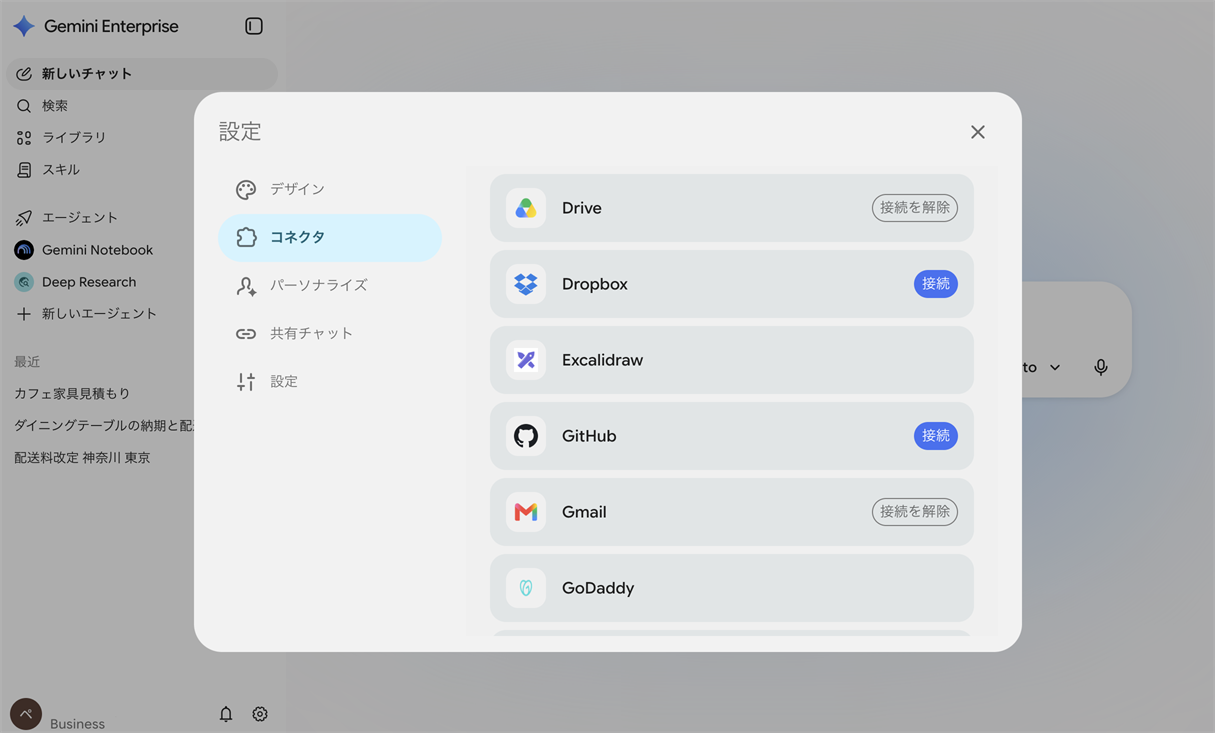Open the 共有チャット settings tab
This screenshot has height=733, width=1215.
click(x=330, y=333)
